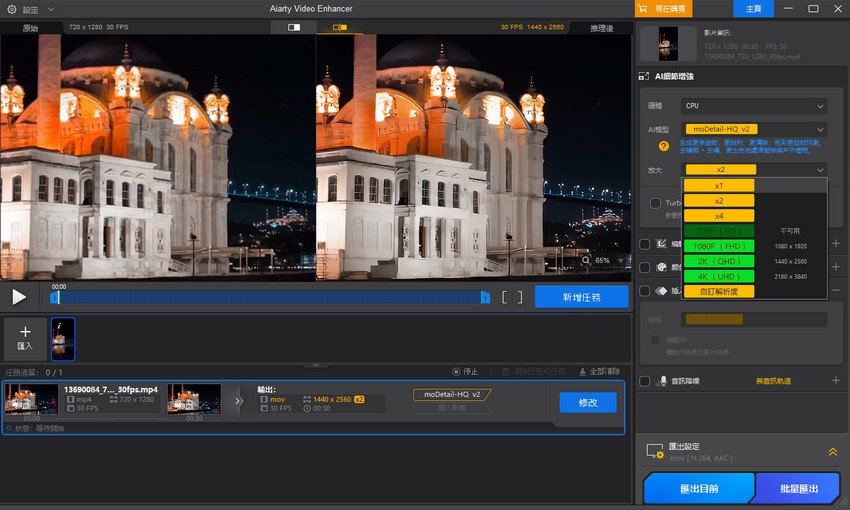Play the video preview

coord(19,297)
